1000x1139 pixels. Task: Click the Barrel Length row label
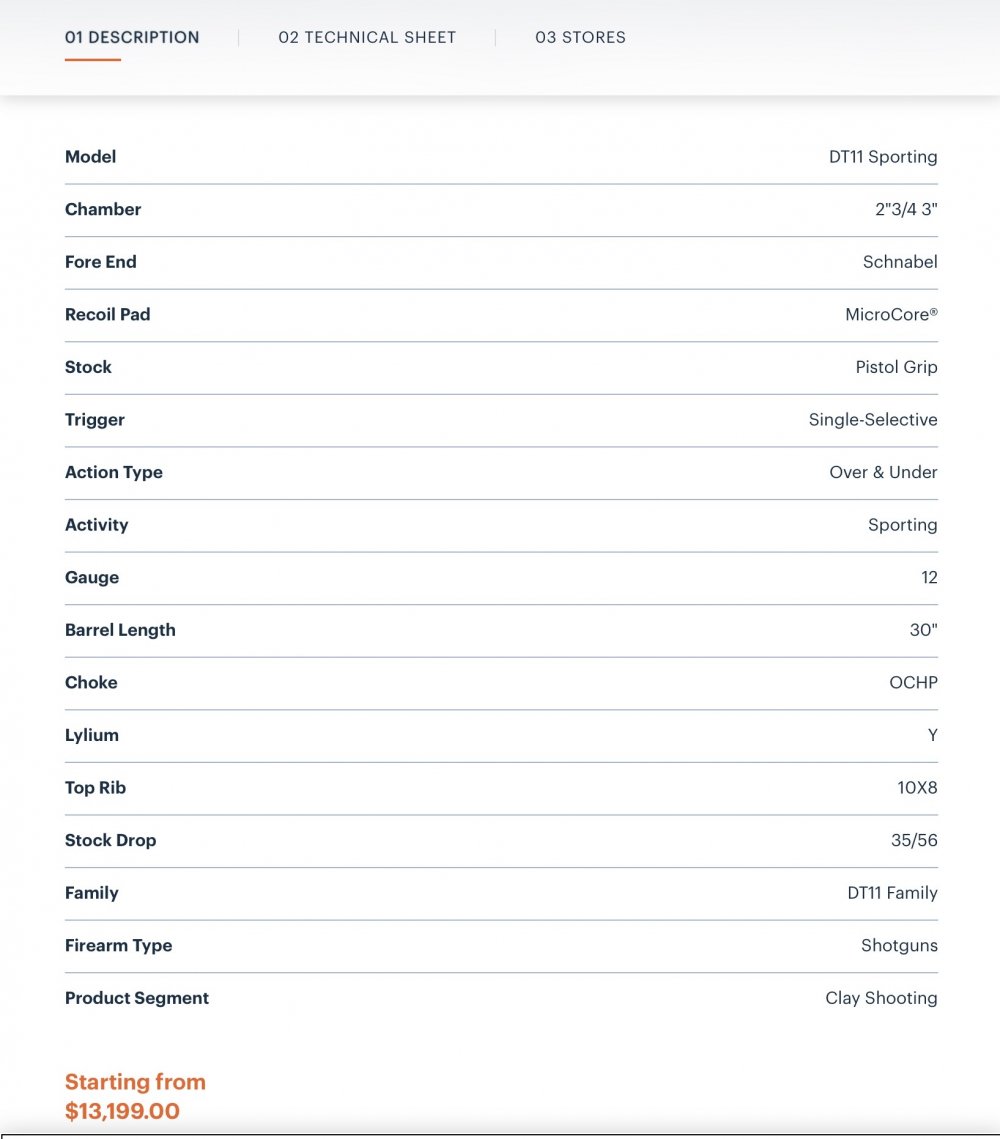(120, 630)
